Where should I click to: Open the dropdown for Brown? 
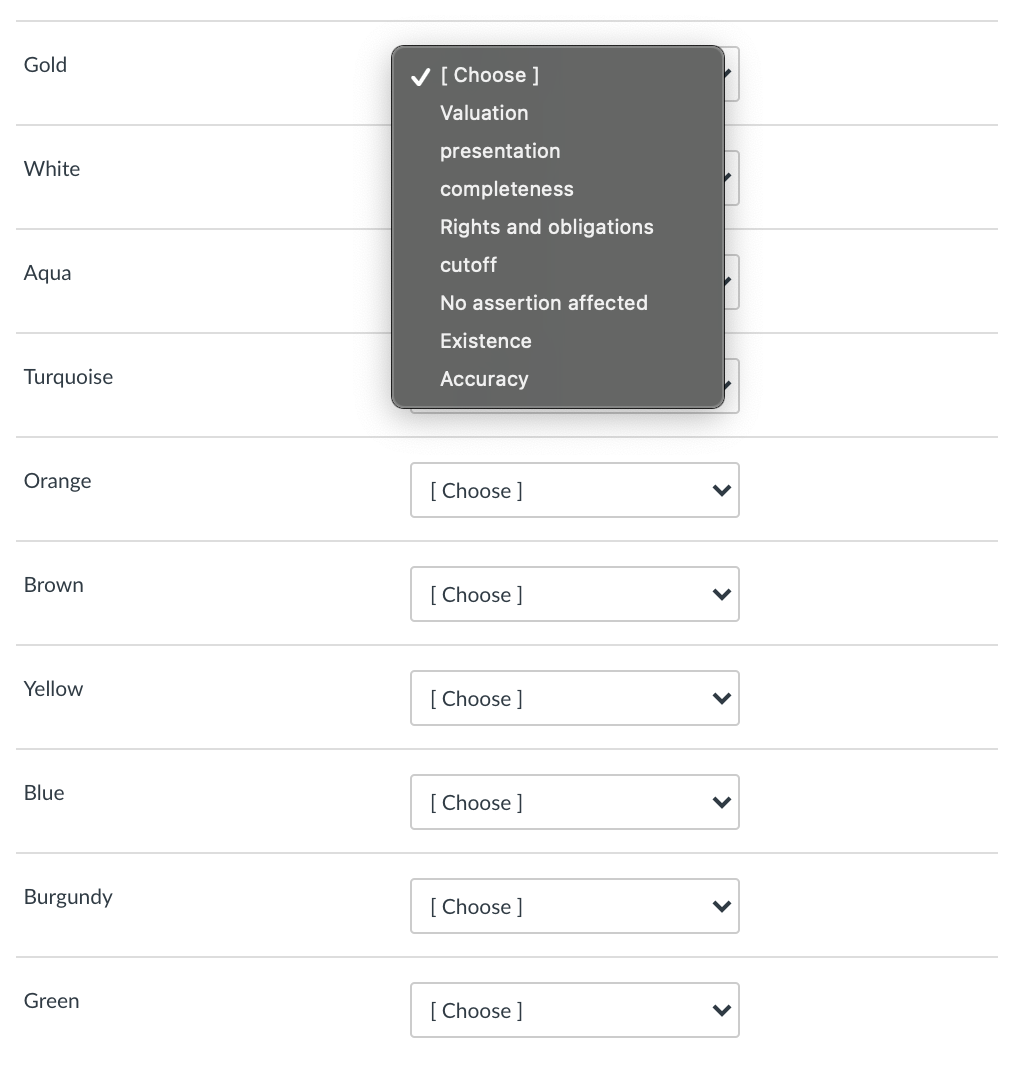(x=574, y=594)
